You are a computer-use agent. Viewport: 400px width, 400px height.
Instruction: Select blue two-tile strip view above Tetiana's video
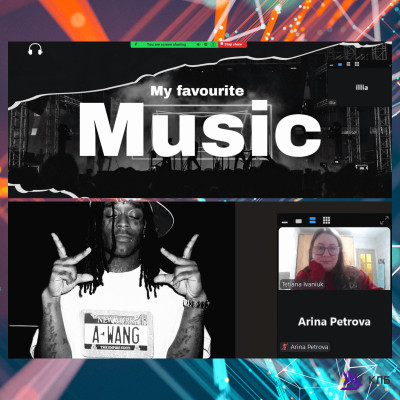click(x=312, y=220)
